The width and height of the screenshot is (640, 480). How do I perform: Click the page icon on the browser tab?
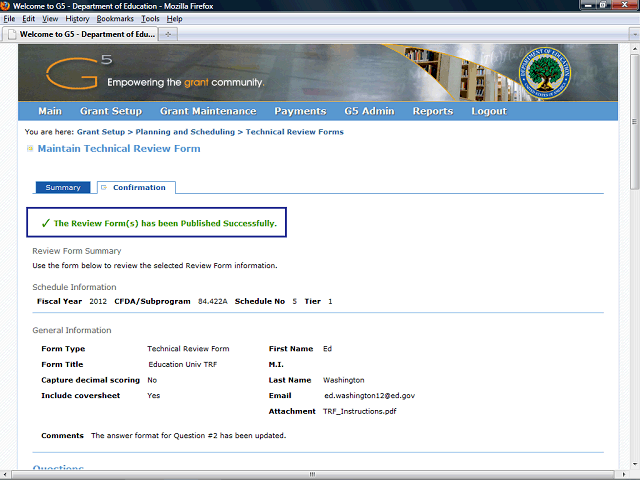click(x=12, y=34)
